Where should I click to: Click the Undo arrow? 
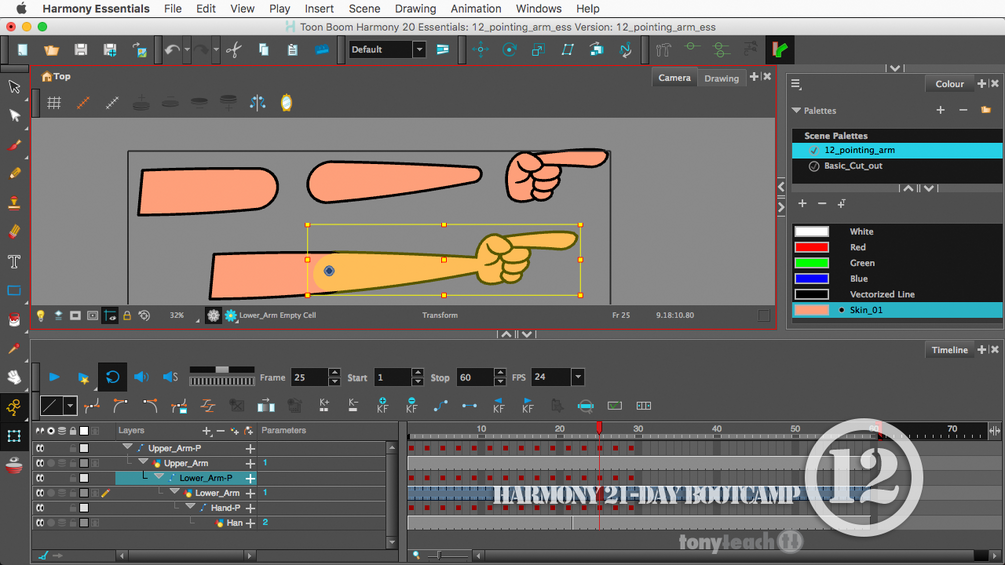pyautogui.click(x=171, y=49)
